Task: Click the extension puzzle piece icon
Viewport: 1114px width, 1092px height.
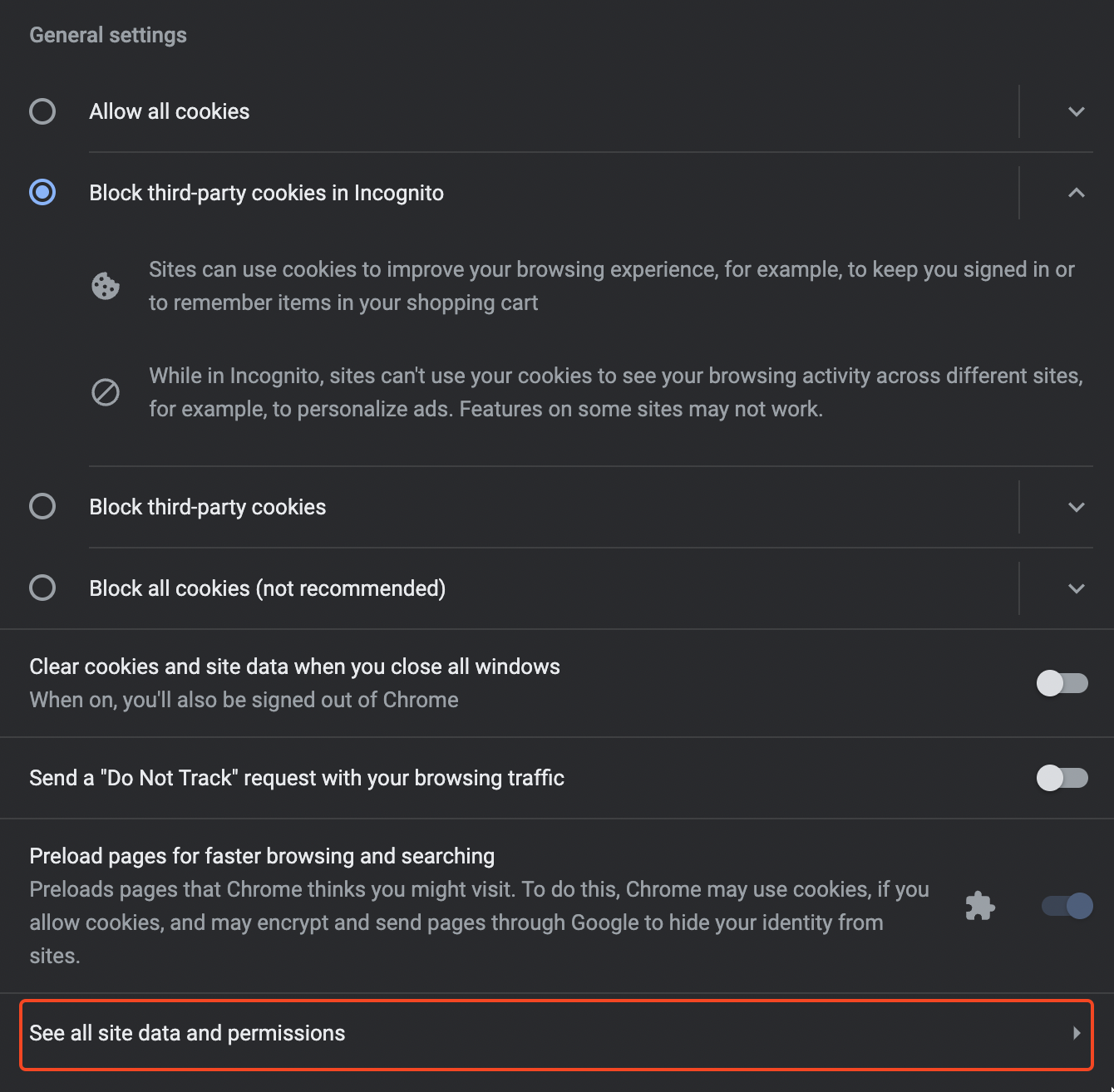Action: (980, 906)
